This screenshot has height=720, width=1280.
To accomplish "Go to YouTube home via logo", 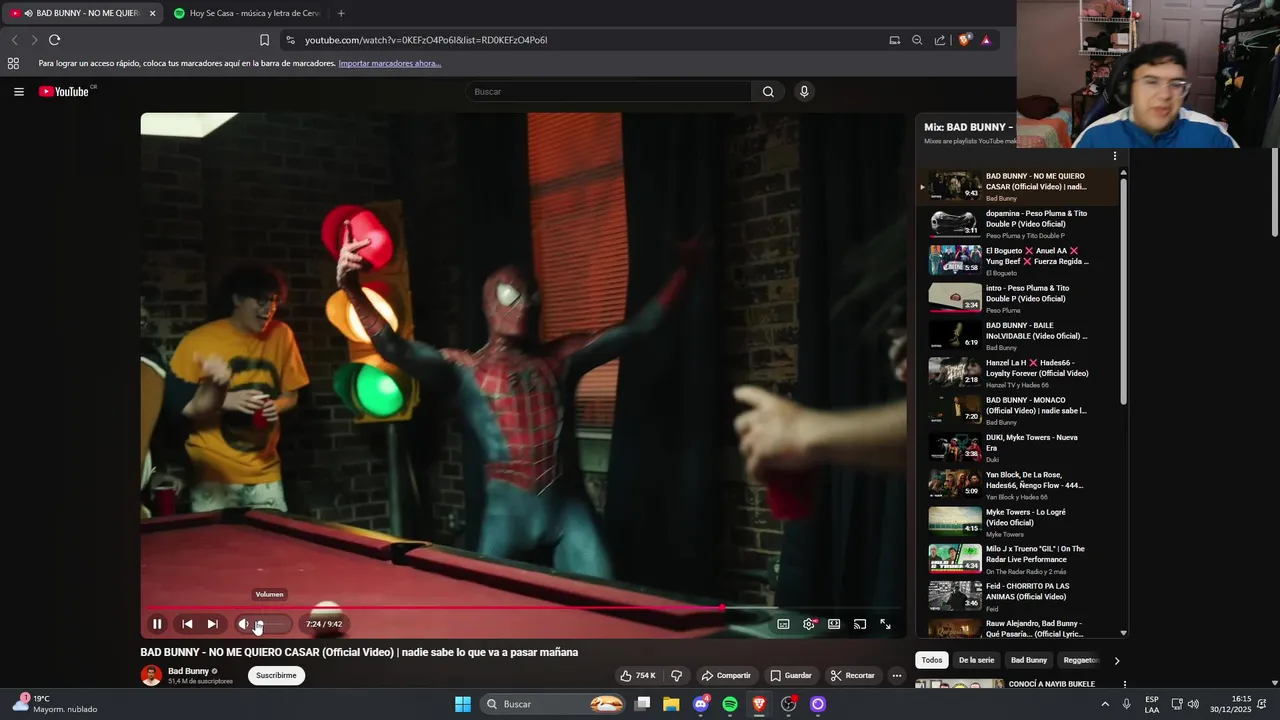I will coord(66,91).
